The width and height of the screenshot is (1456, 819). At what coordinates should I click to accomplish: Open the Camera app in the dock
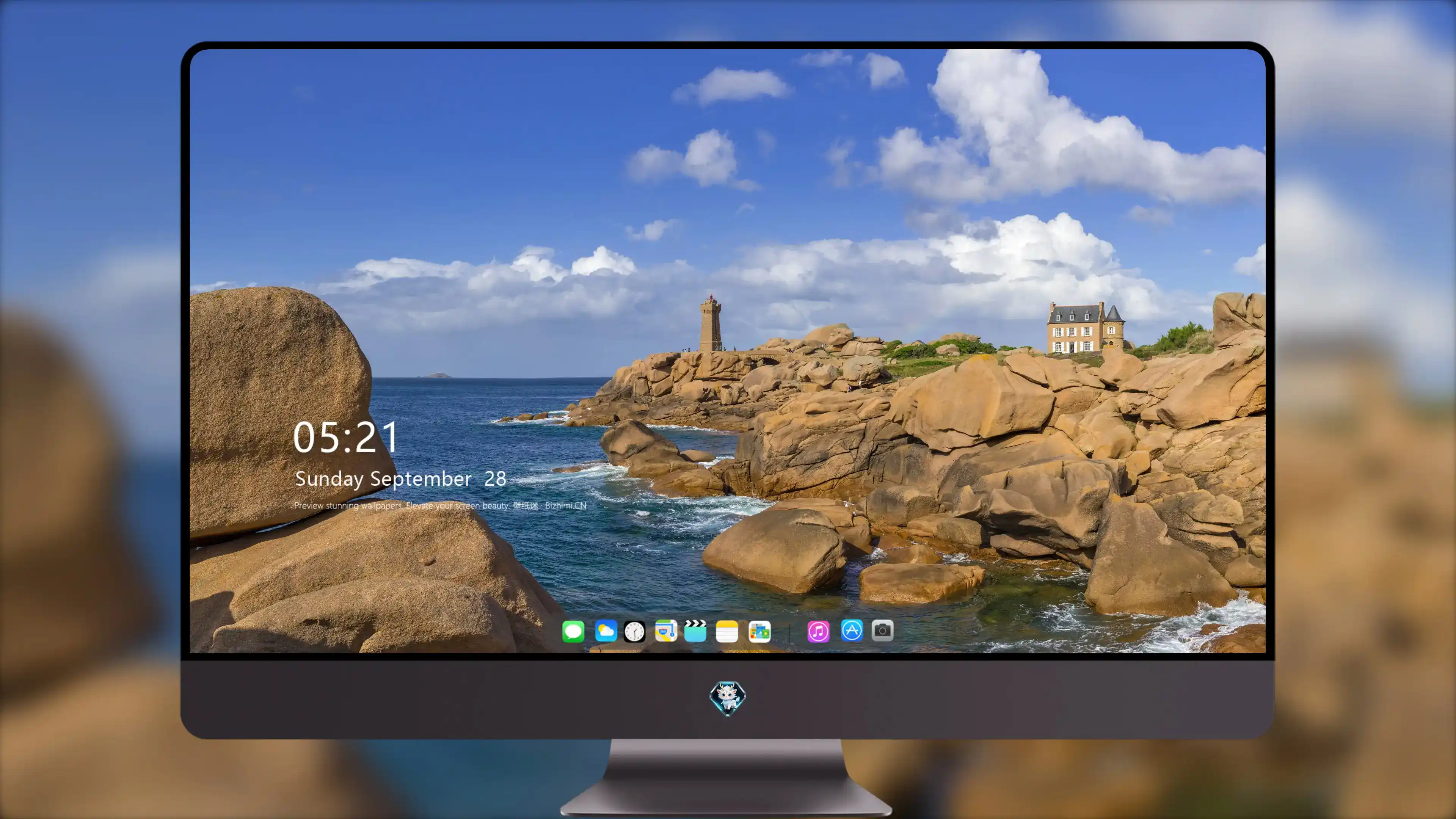pyautogui.click(x=882, y=630)
